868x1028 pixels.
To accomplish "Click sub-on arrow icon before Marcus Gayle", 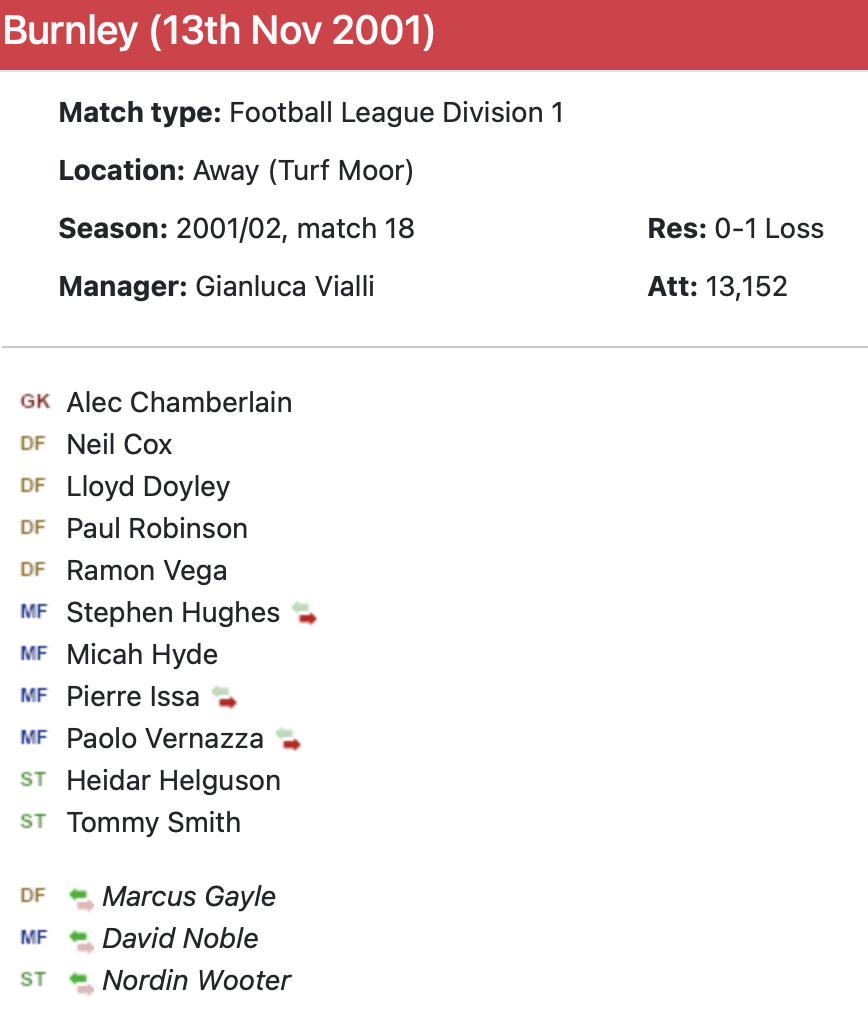I will click(x=82, y=898).
